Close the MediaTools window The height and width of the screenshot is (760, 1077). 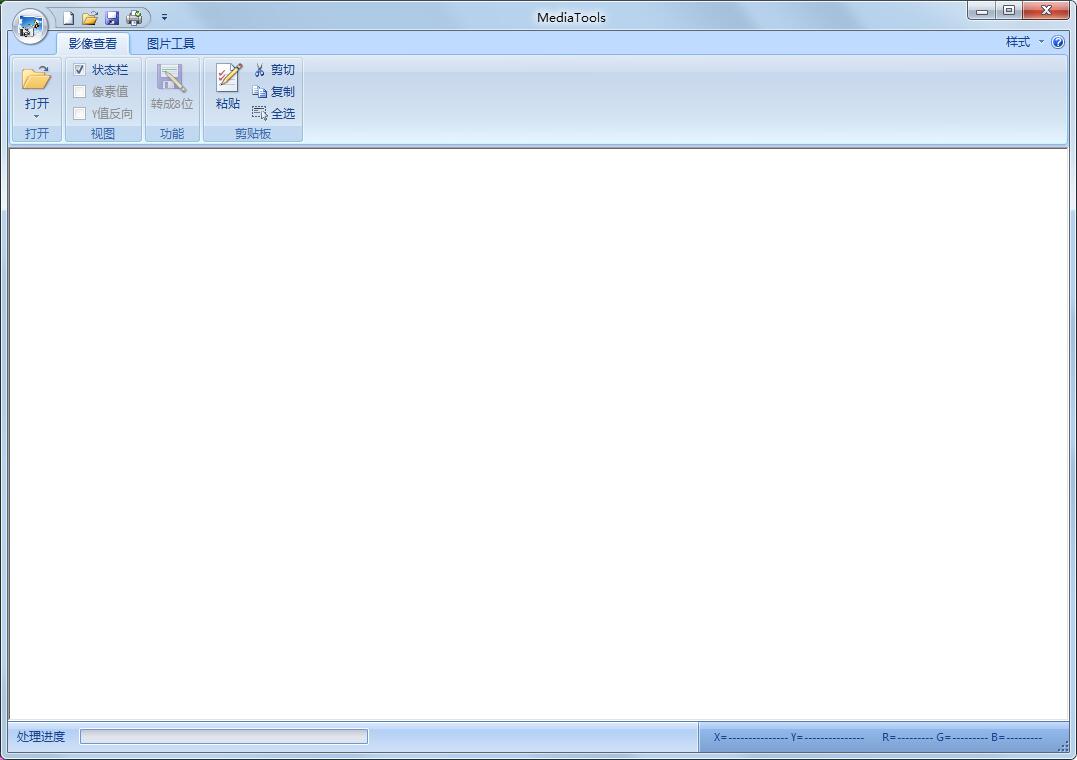tap(1046, 11)
